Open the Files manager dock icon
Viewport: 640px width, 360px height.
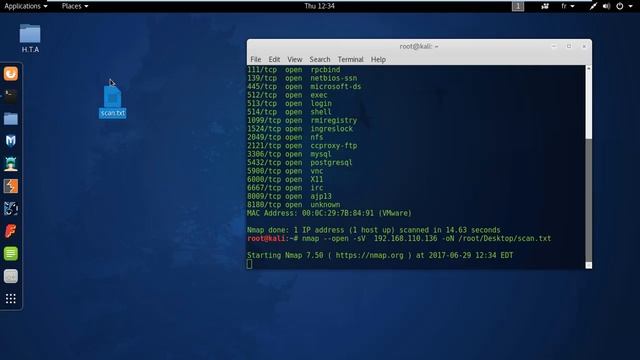11,119
